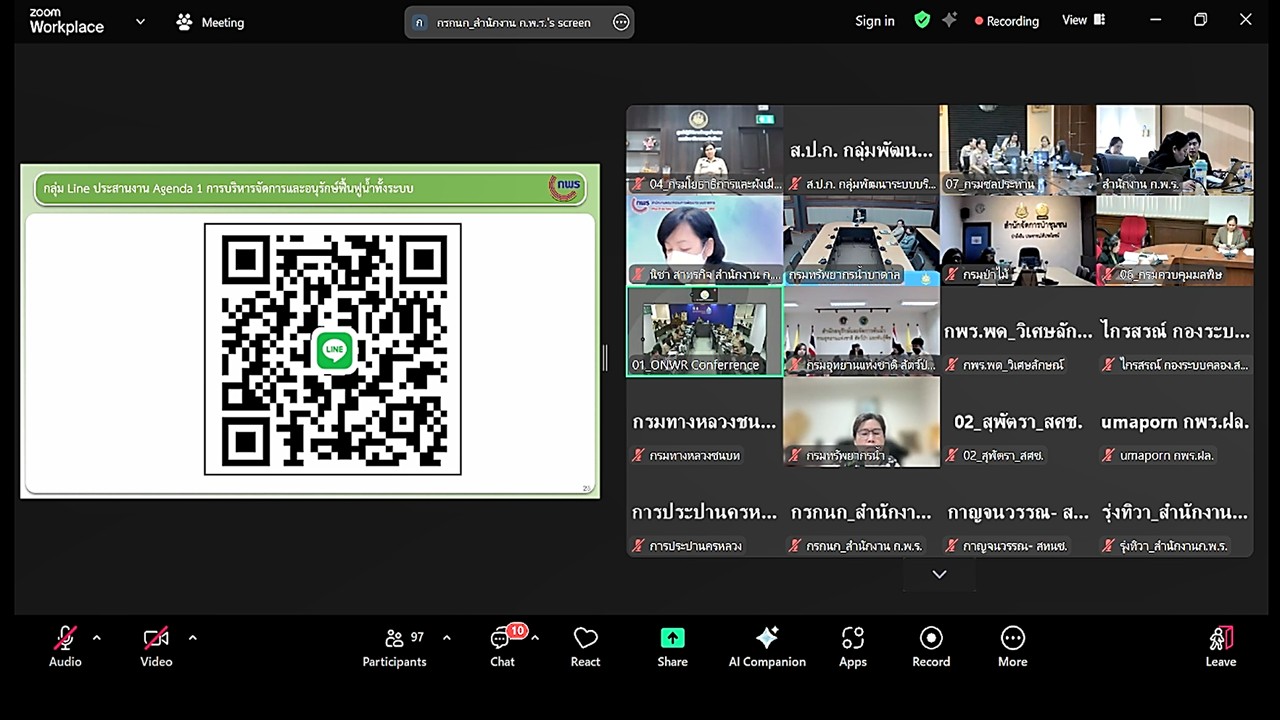
Task: Click LINE QR code on shared screen
Action: (333, 349)
